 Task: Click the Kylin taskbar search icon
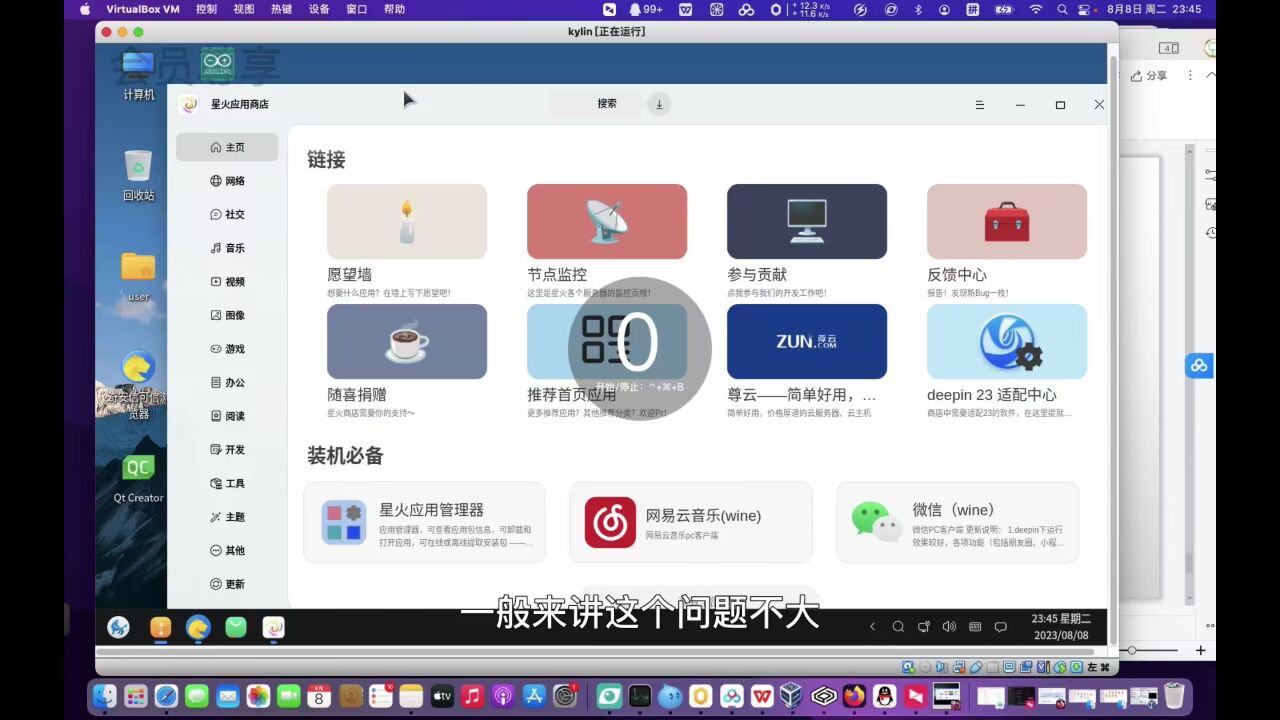tap(898, 627)
